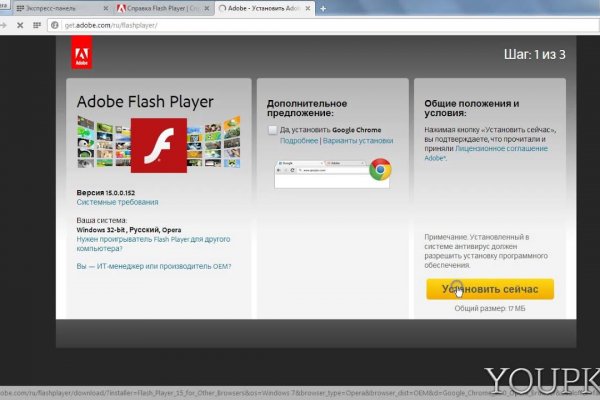The height and width of the screenshot is (400, 600).
Task: Click the IT-менеджер или производитель OEM link
Action: pyautogui.click(x=153, y=266)
